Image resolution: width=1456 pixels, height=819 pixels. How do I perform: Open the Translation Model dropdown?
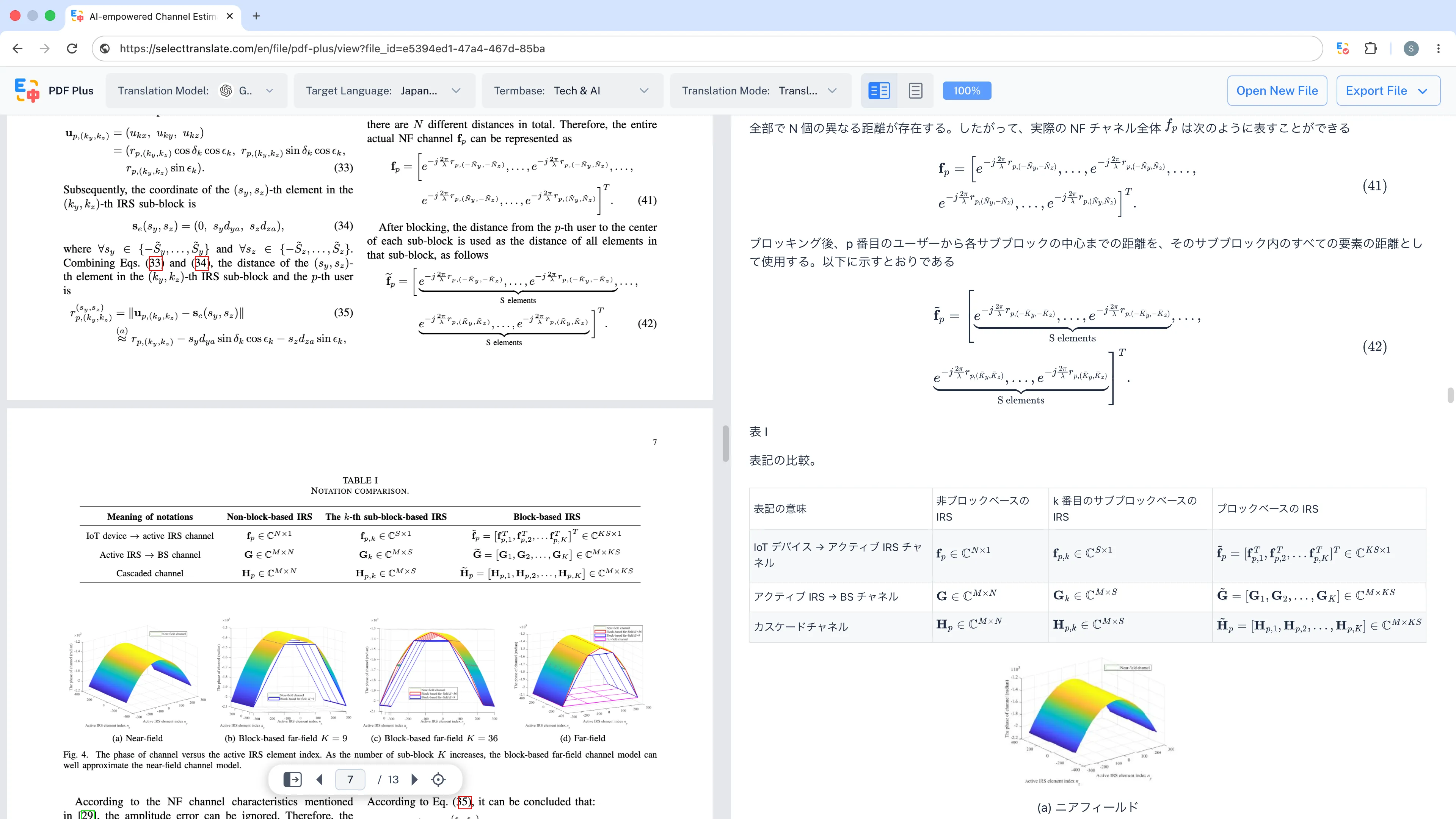pos(196,91)
